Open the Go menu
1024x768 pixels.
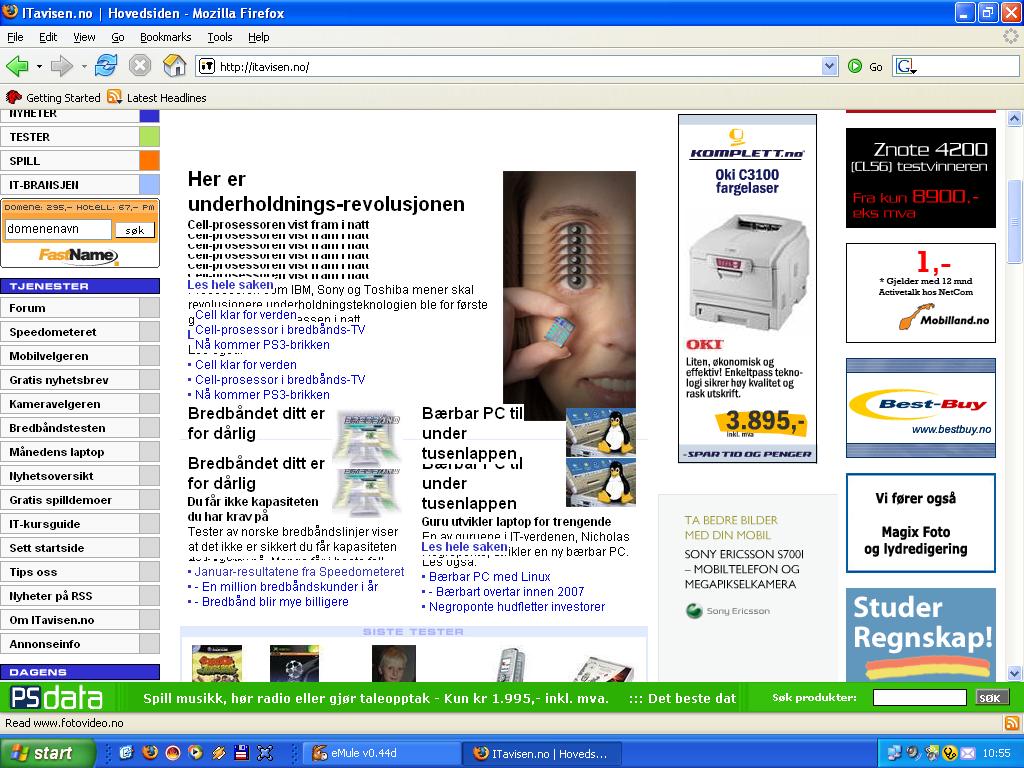point(118,37)
